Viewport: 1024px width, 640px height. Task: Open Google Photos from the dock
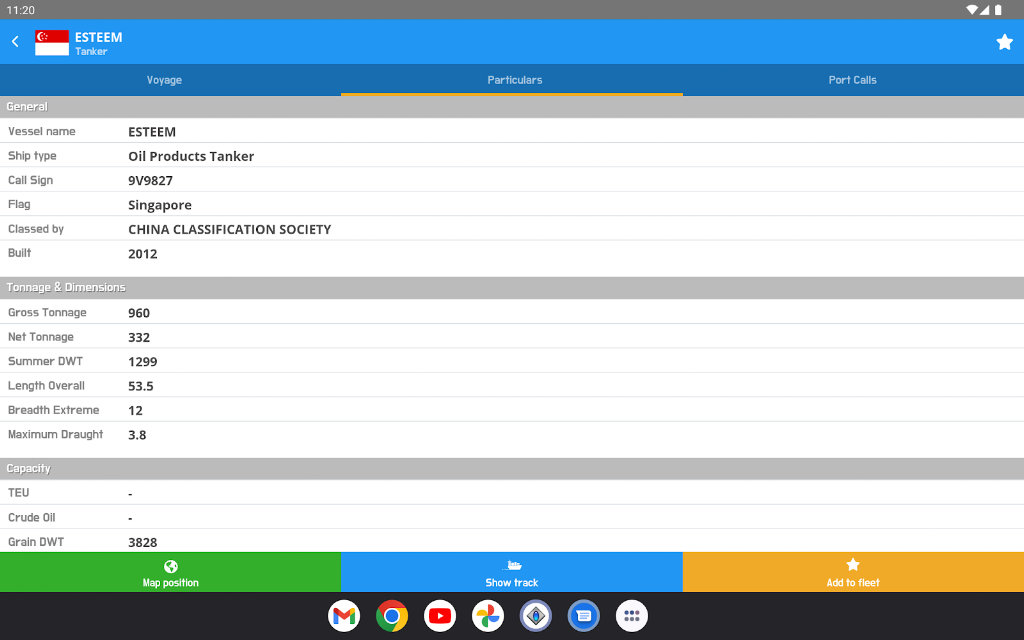pos(488,616)
